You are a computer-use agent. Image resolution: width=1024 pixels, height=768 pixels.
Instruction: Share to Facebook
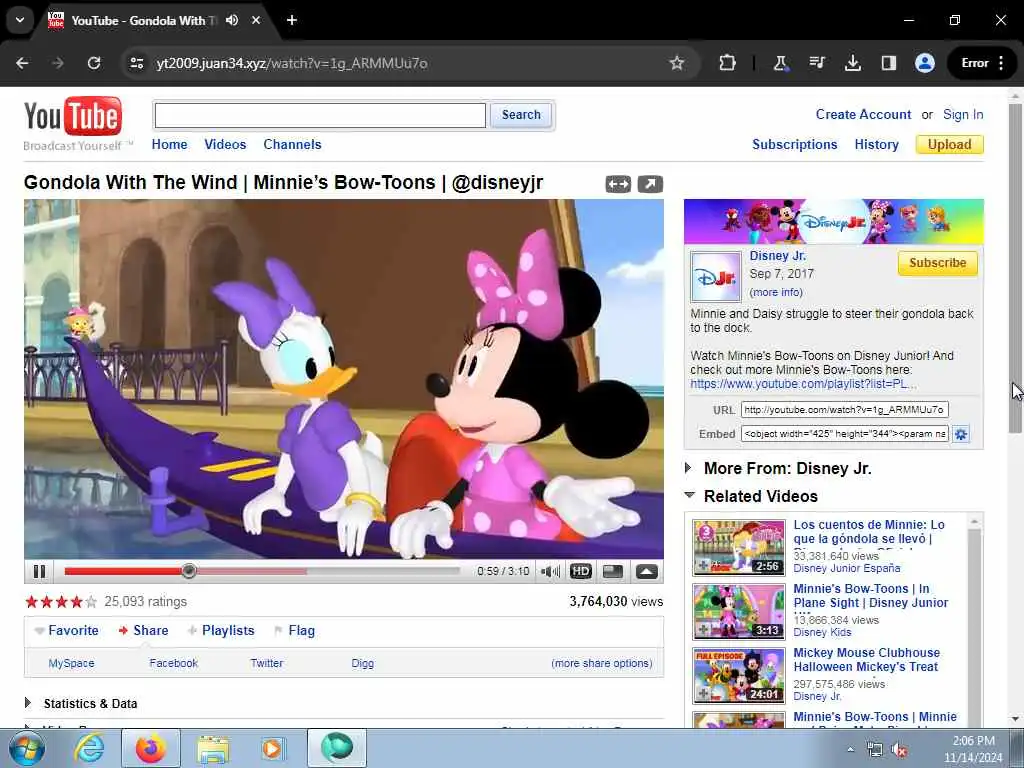point(173,664)
